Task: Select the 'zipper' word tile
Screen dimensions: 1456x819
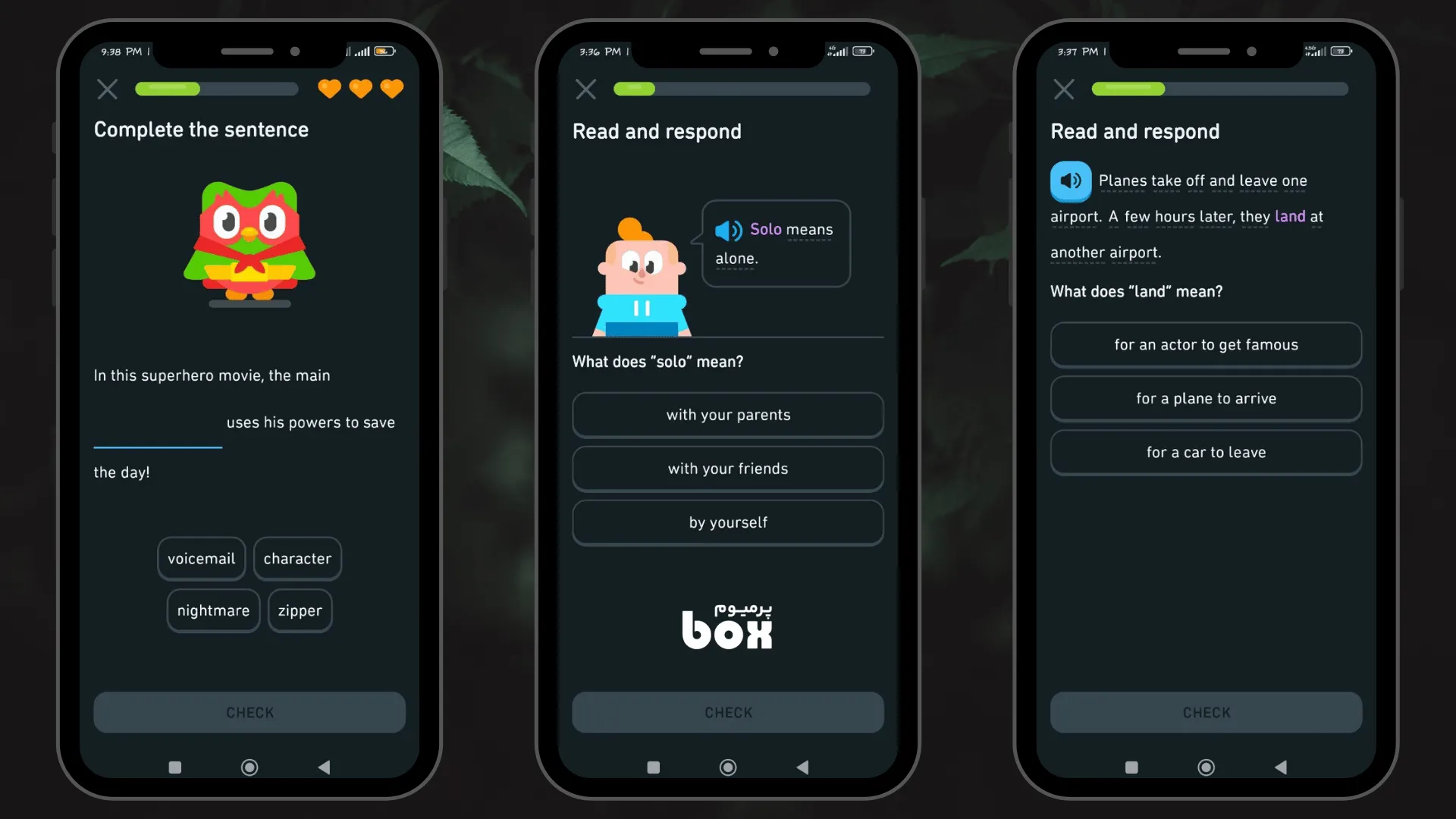Action: tap(299, 610)
